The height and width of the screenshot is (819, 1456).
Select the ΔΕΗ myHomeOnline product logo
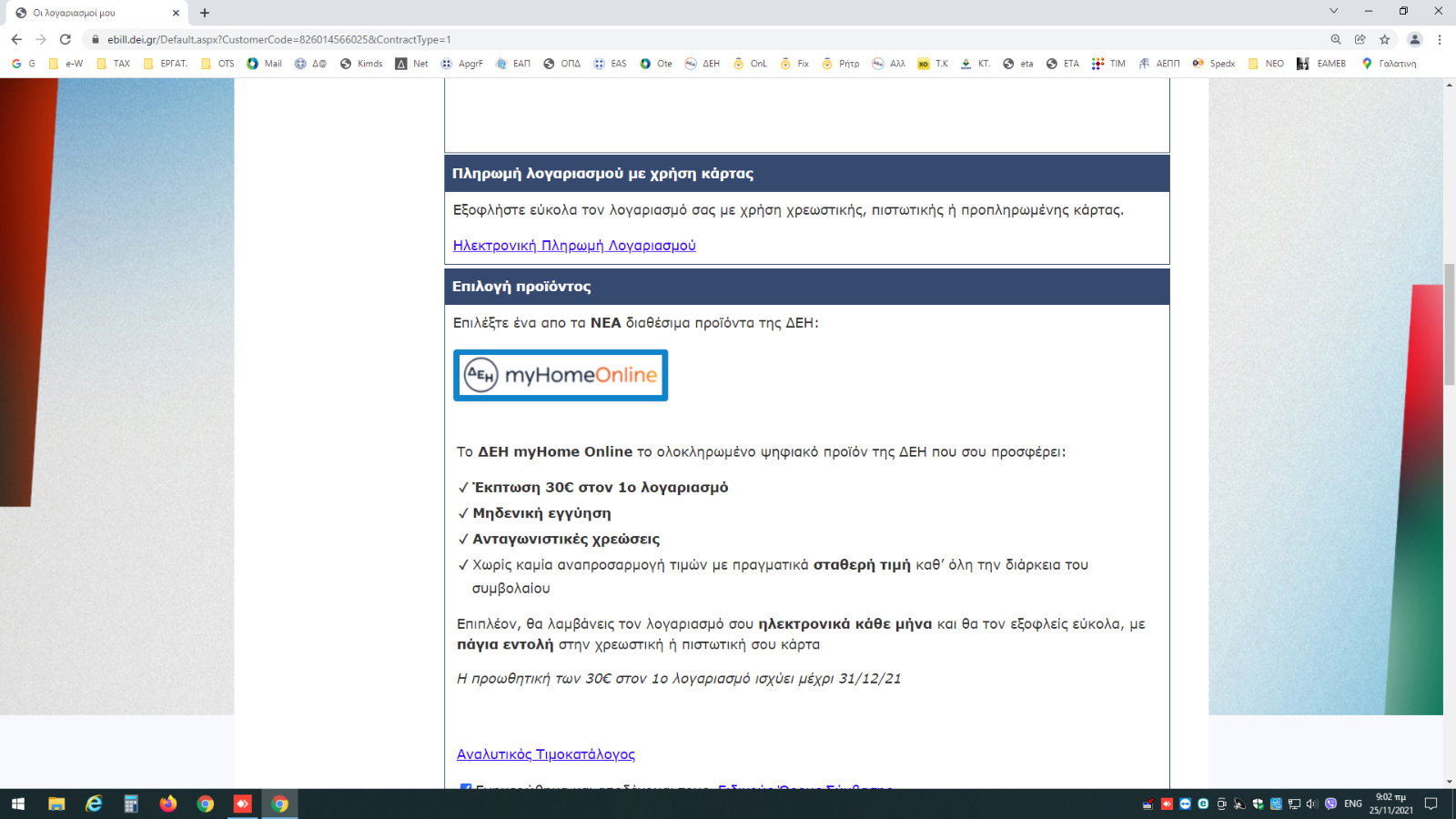coord(561,375)
